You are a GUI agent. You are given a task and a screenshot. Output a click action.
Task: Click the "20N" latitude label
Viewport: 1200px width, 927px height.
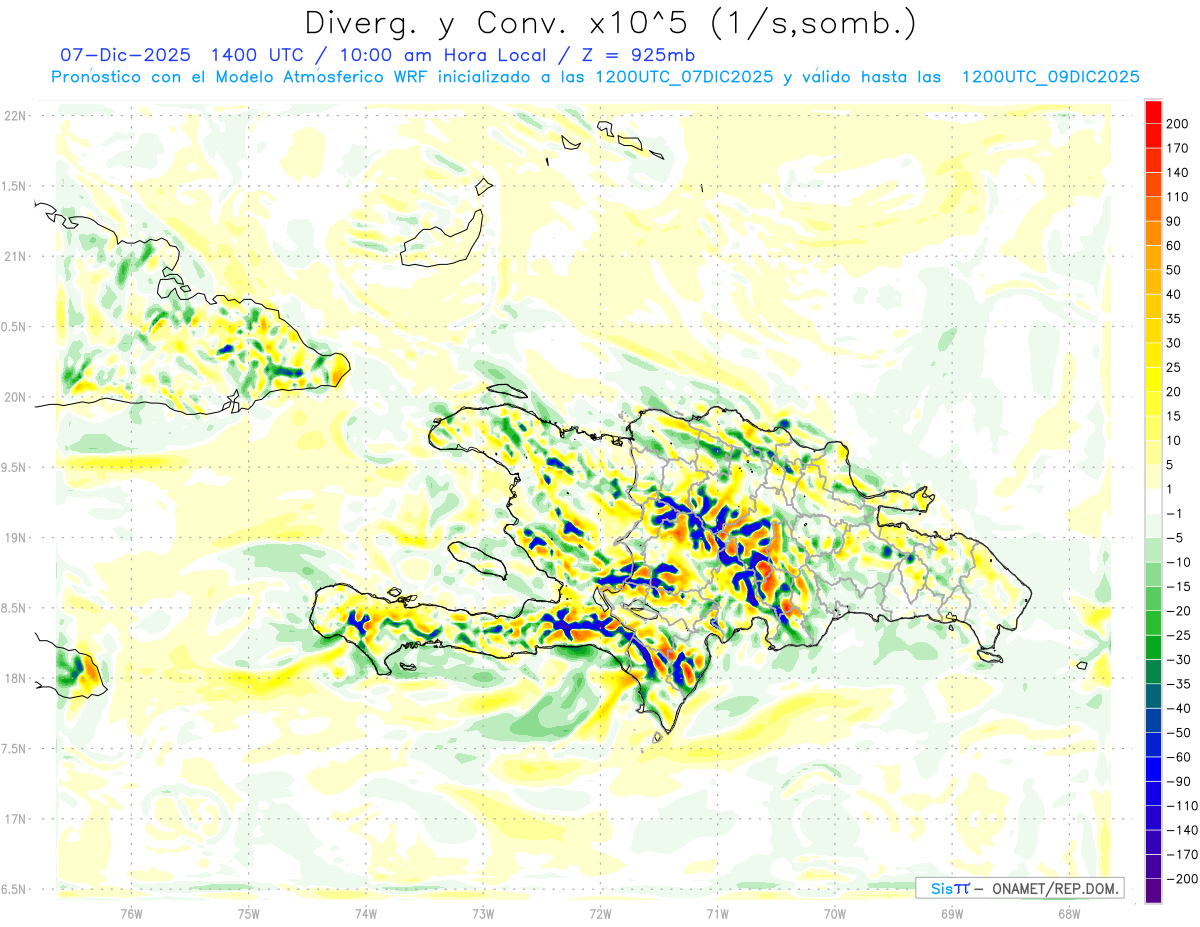click(15, 397)
